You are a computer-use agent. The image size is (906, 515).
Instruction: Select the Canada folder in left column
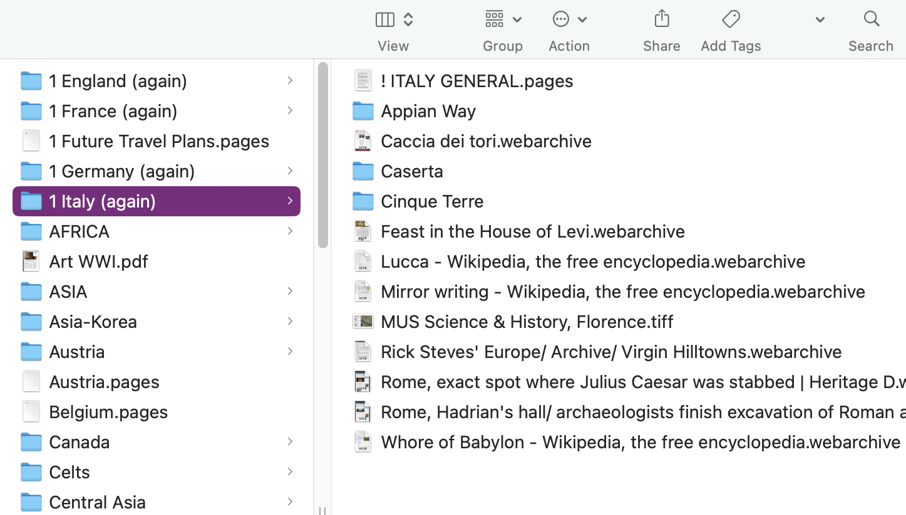(79, 442)
